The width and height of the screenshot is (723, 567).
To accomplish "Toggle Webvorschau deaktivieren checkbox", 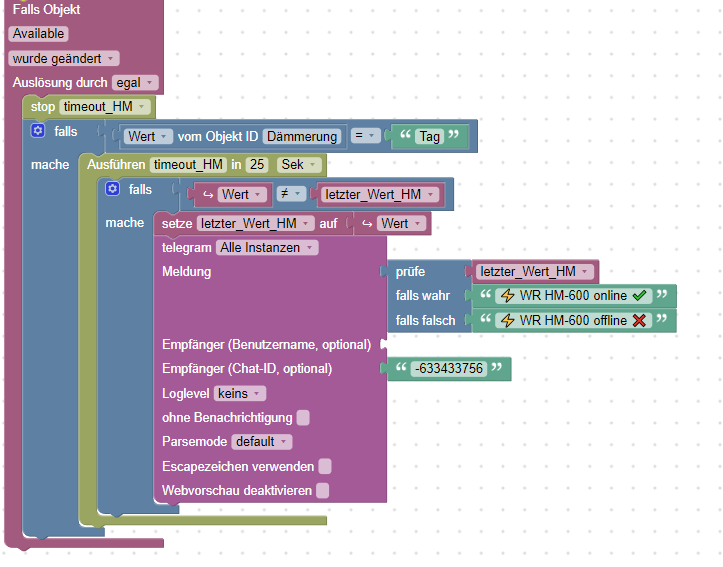I will pyautogui.click(x=323, y=490).
